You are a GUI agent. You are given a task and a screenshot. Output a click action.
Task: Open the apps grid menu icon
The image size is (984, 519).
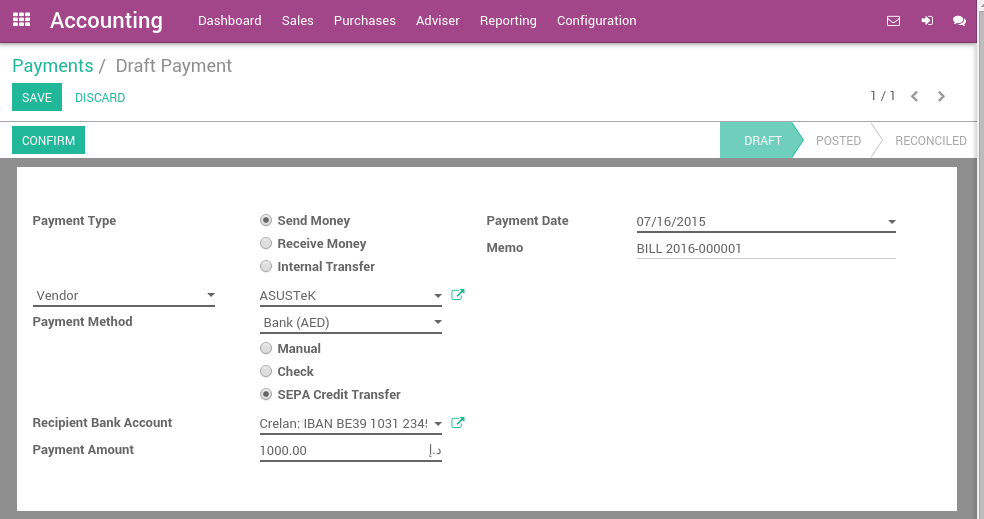click(22, 20)
